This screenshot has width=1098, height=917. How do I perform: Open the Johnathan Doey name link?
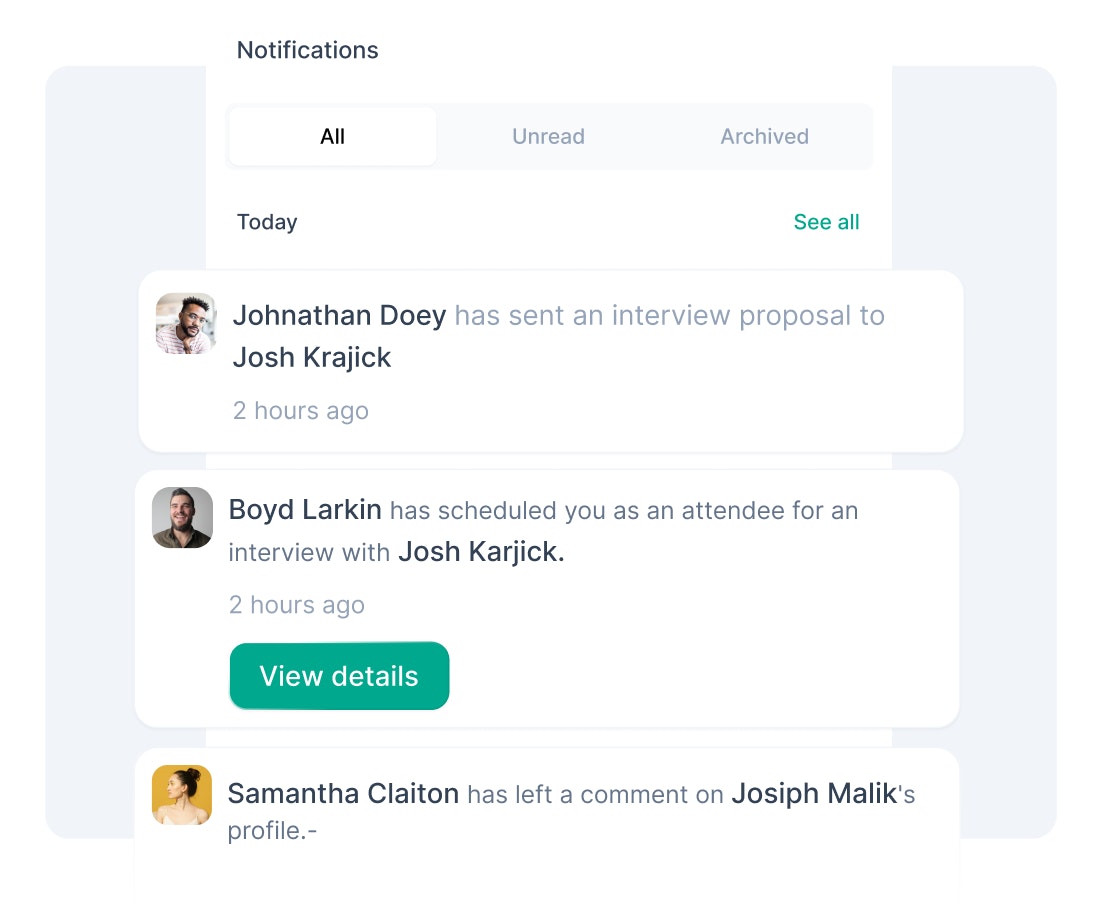340,316
